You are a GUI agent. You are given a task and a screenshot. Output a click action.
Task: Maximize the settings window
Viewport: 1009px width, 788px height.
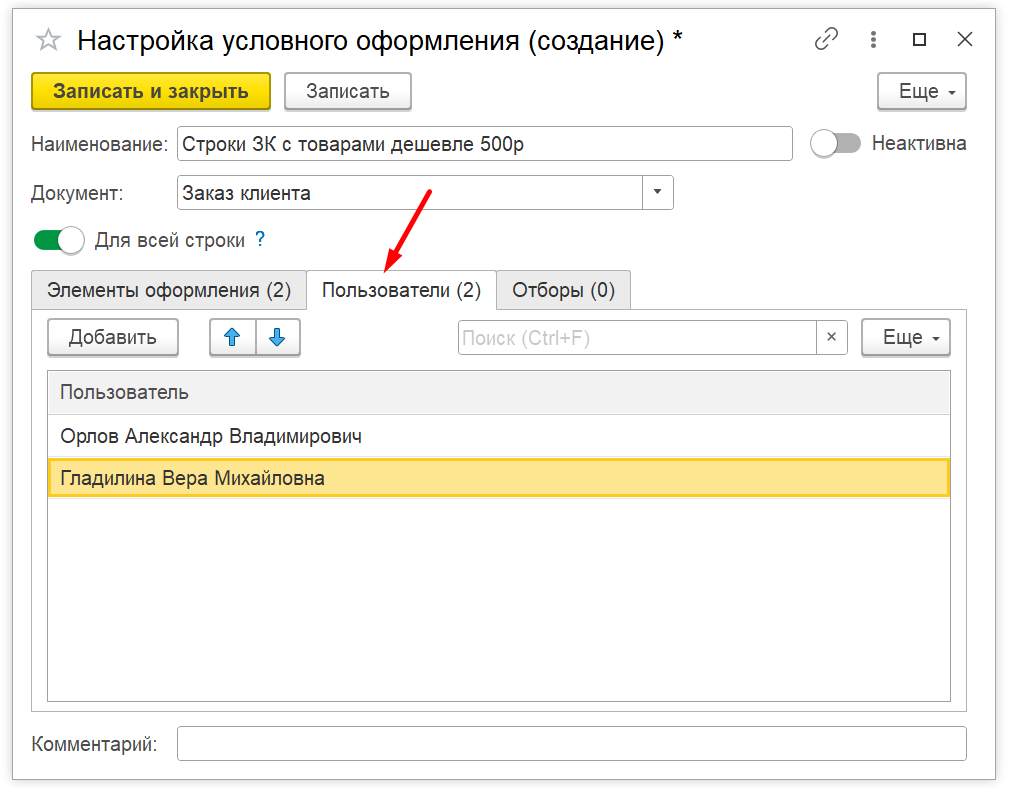pos(920,39)
